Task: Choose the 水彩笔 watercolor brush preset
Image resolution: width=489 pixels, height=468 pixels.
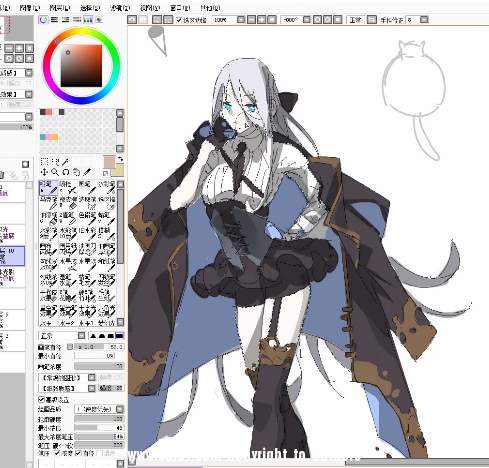Action: 107,188
